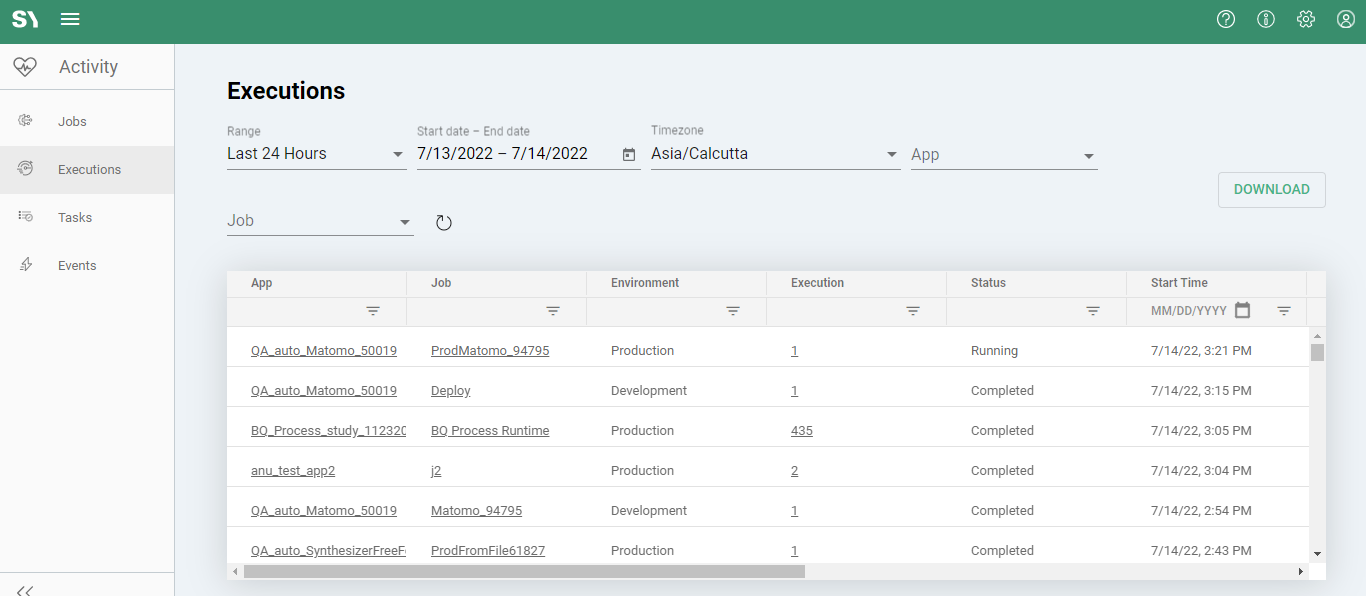Image resolution: width=1366 pixels, height=596 pixels.
Task: Open the hamburger menu in header
Action: (x=70, y=20)
